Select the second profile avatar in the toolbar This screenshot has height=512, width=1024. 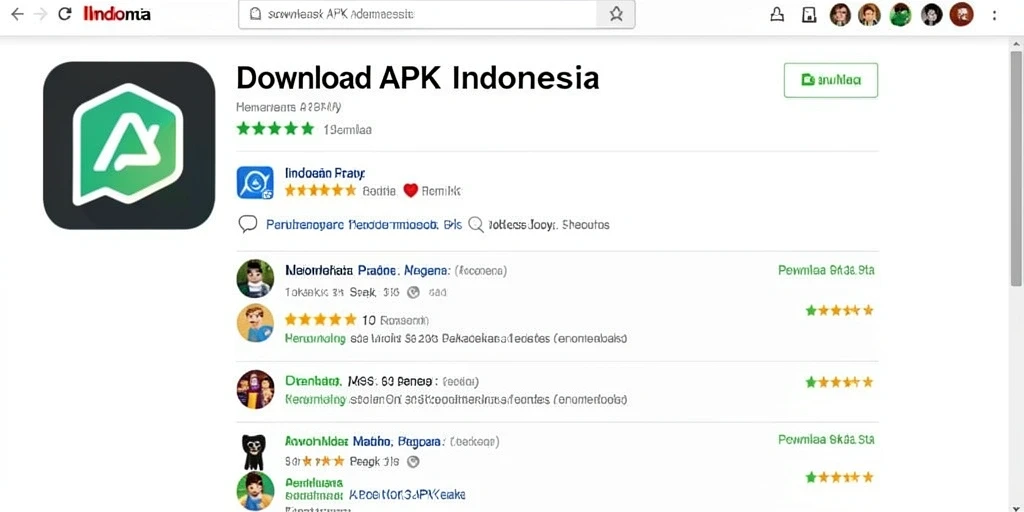[869, 14]
